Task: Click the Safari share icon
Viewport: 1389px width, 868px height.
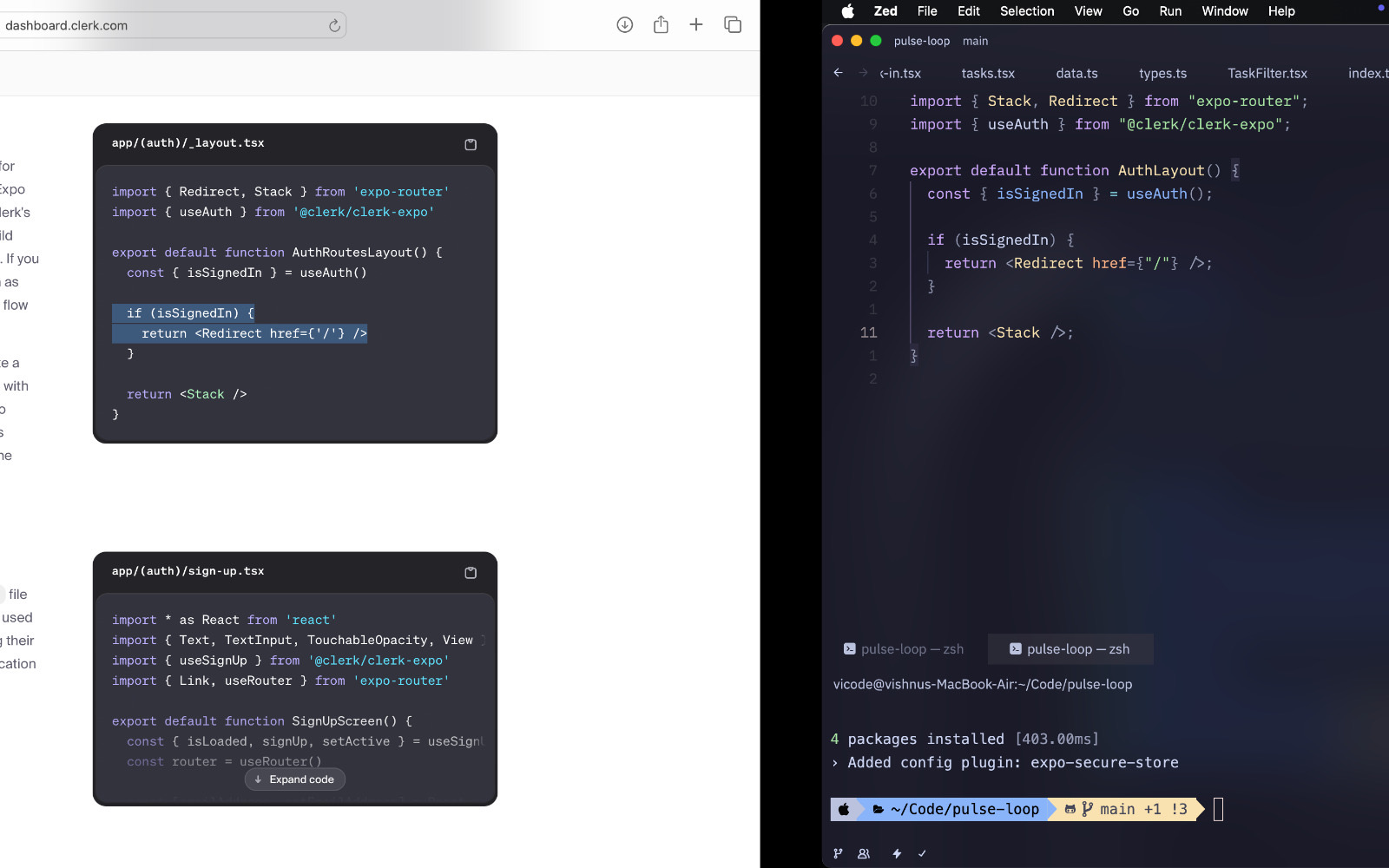Action: tap(661, 25)
